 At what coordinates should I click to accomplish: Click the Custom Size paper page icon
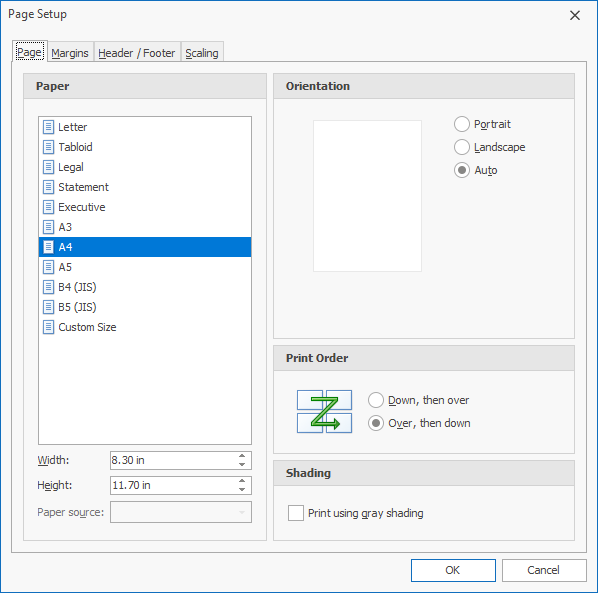pyautogui.click(x=48, y=327)
